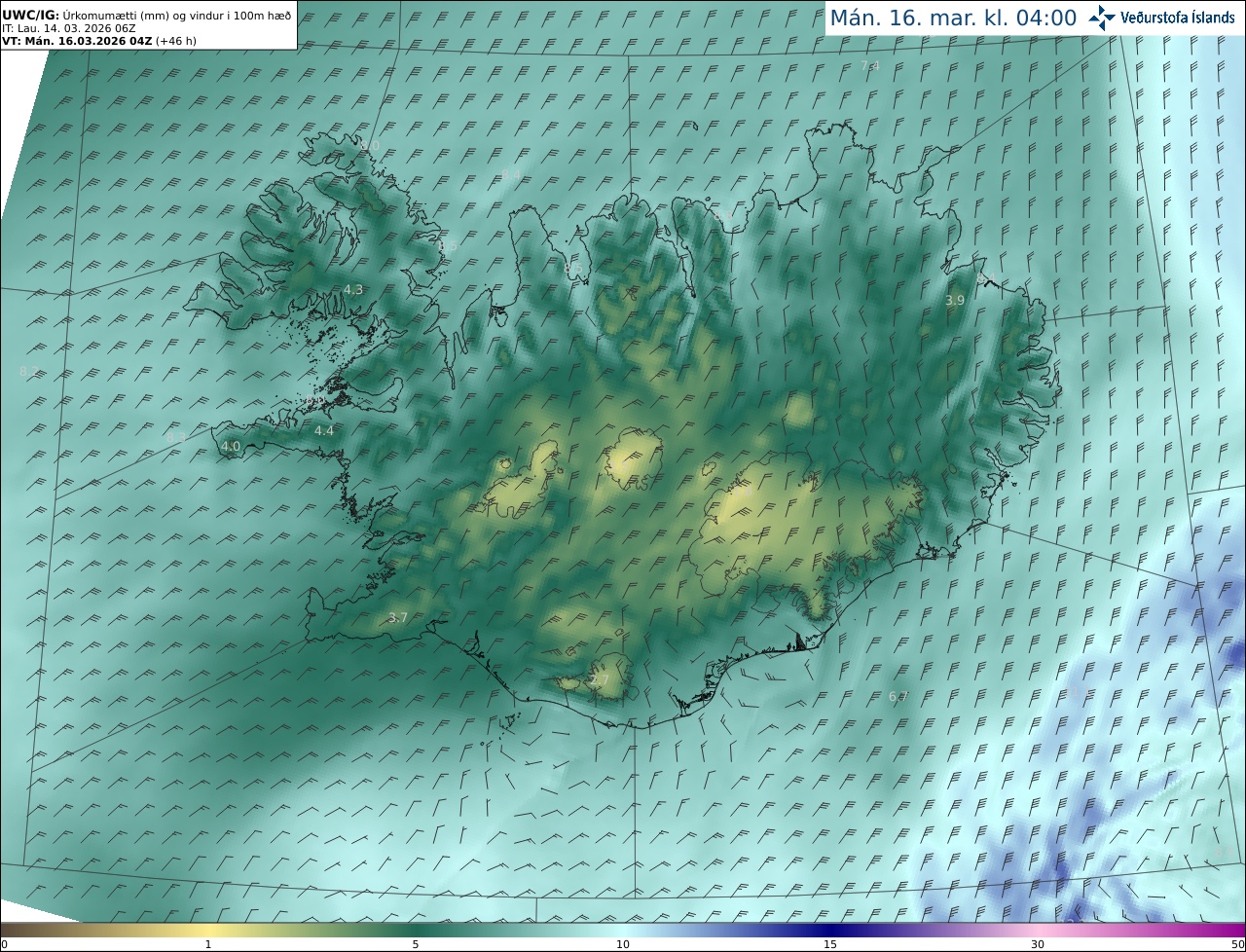Click the Veðurstofa Íslands name text
1246x952 pixels.
click(1177, 18)
